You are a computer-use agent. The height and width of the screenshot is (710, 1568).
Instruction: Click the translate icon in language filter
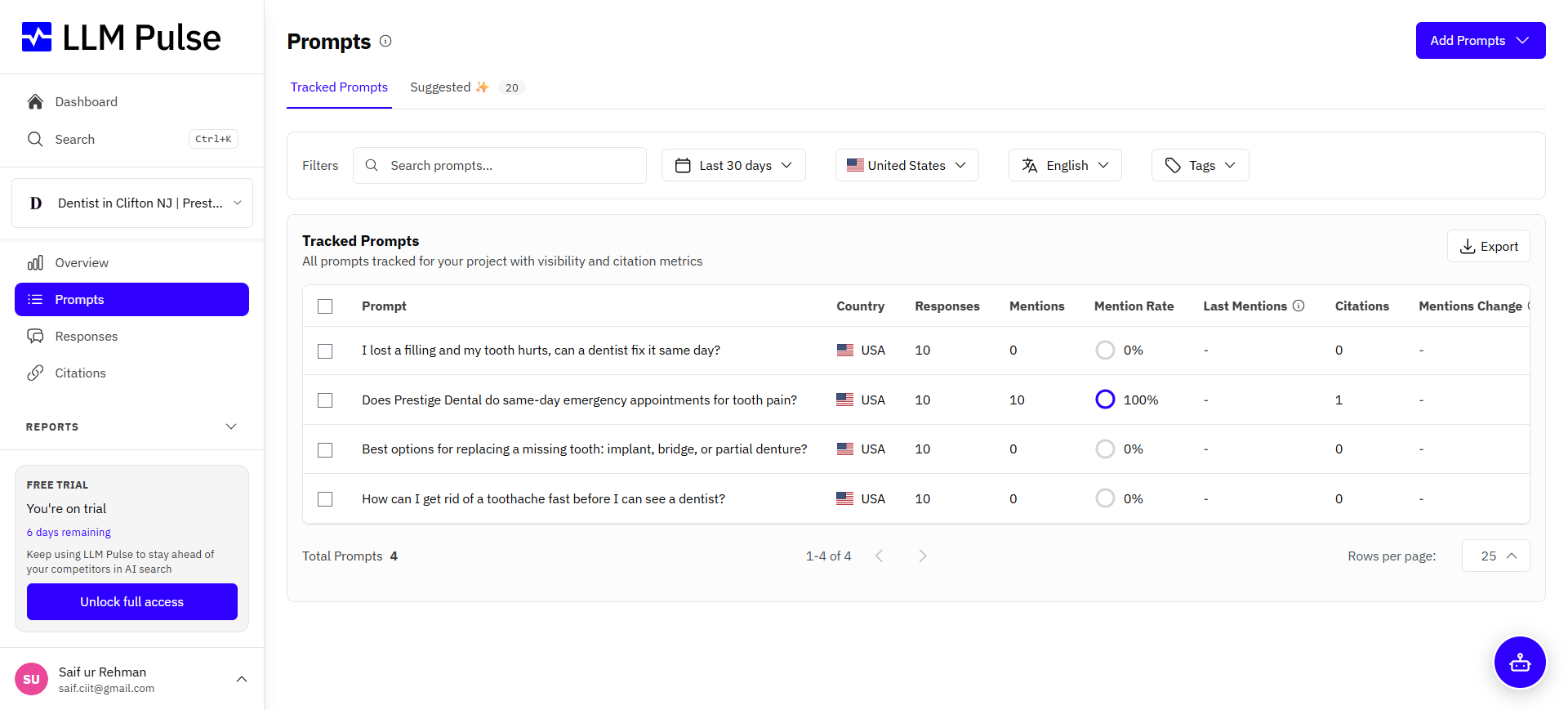pos(1030,165)
